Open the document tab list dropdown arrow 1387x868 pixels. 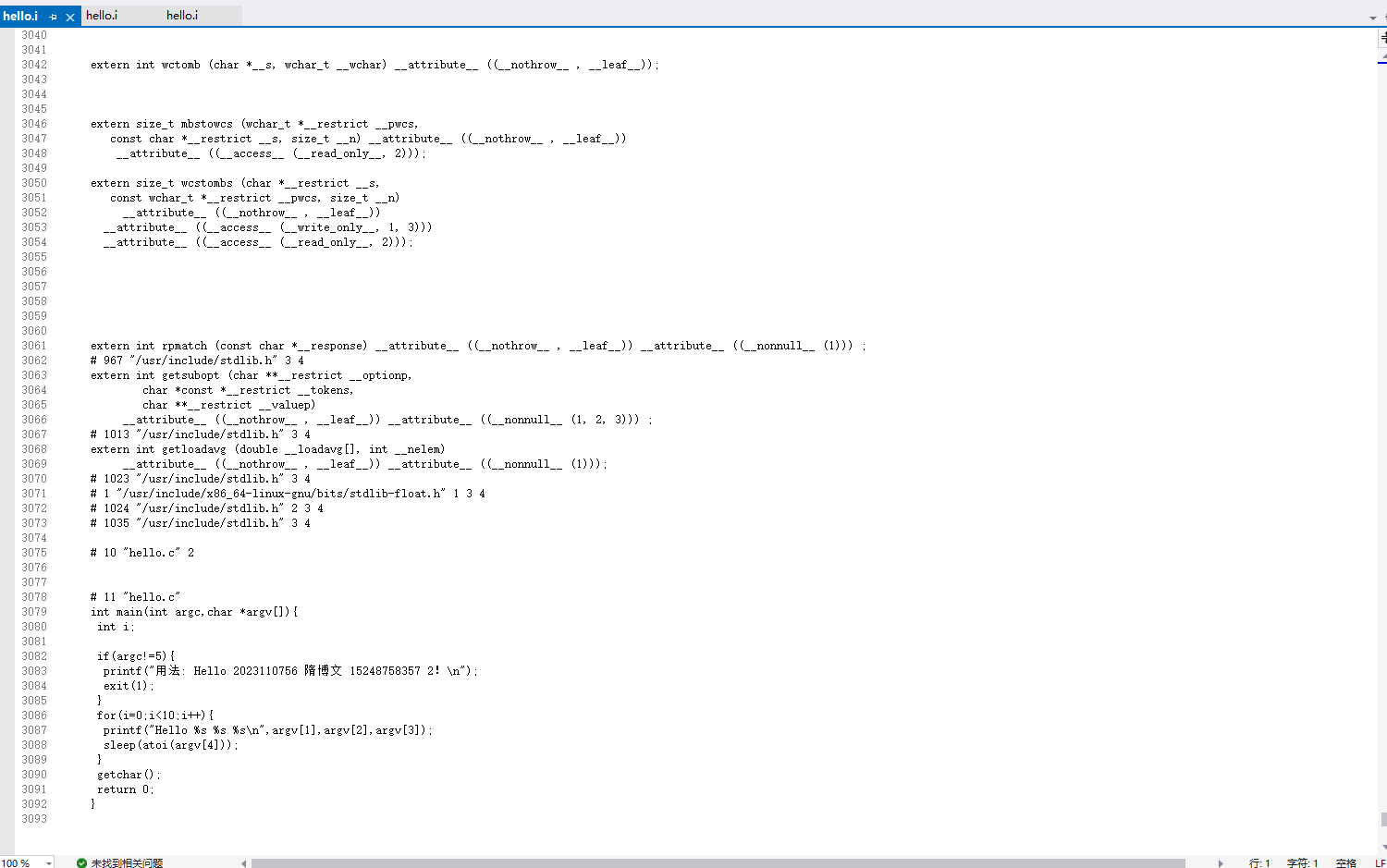1373,18
